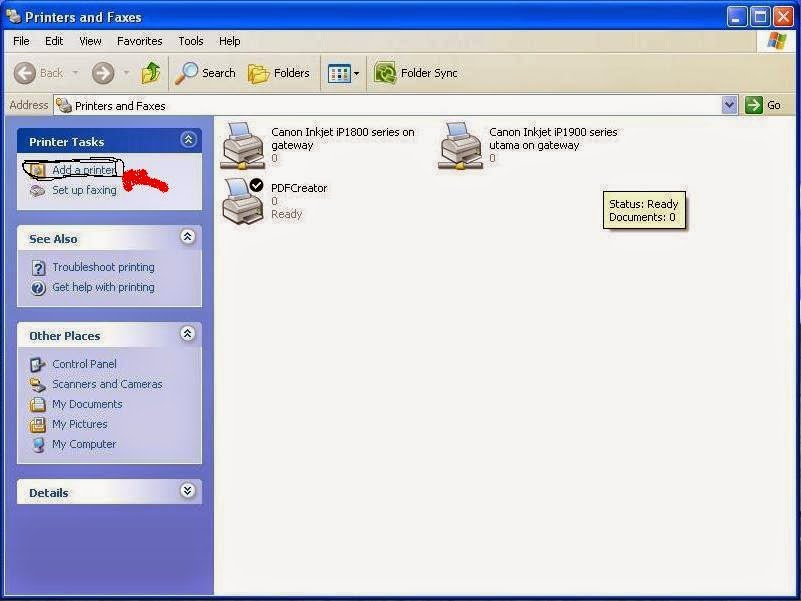Click the Control Panel link in Other Places
801x601 pixels.
click(x=84, y=363)
